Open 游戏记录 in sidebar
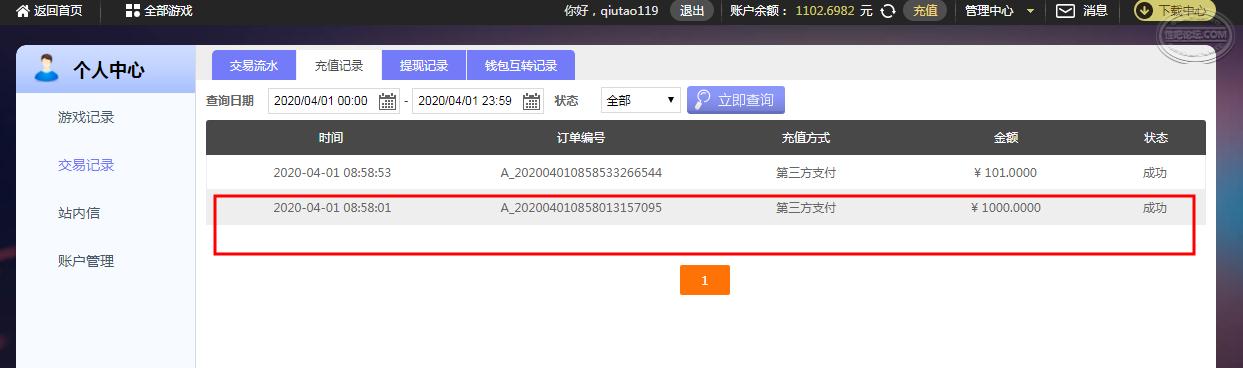 (86, 117)
